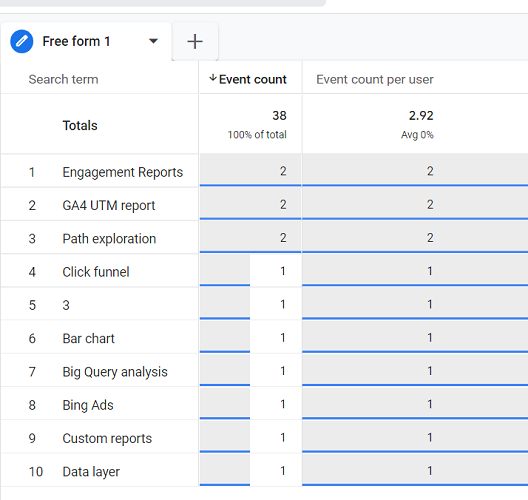528x500 pixels.
Task: Click the 'Avg 0%' text
Action: click(x=417, y=135)
